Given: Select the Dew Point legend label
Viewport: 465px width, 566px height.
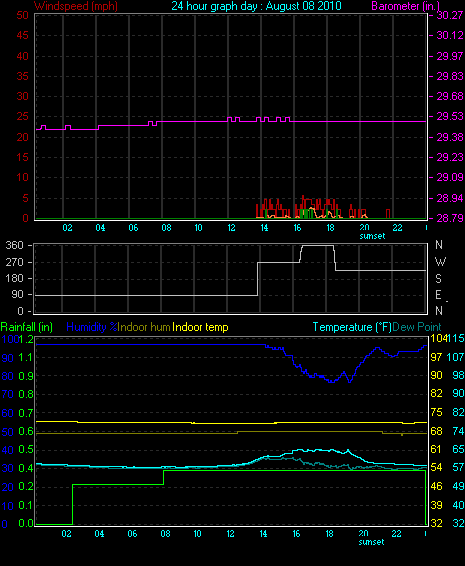Looking at the screenshot, I should tap(417, 327).
